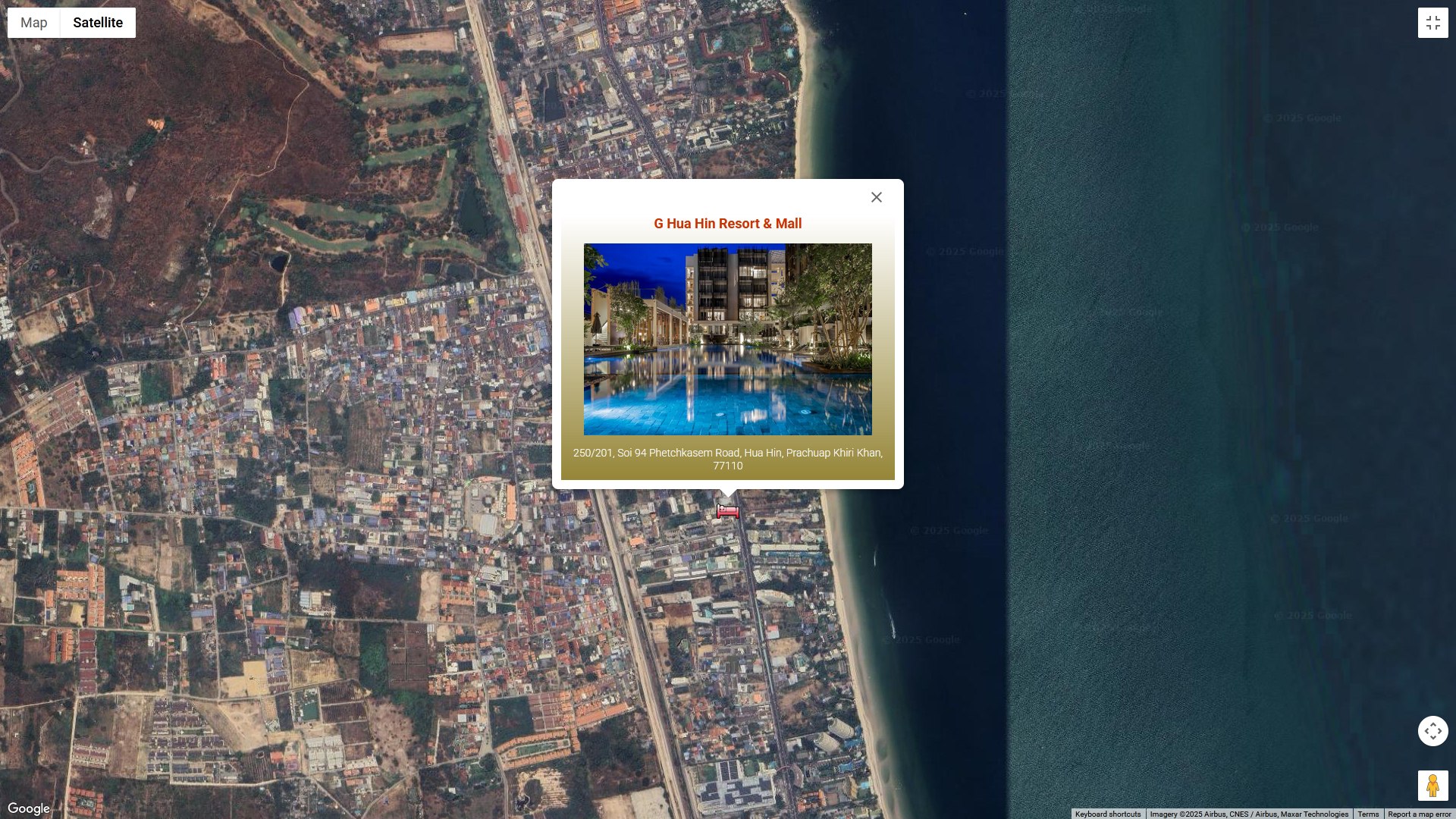This screenshot has width=1456, height=819.
Task: Click Report a map error
Action: coord(1419,814)
